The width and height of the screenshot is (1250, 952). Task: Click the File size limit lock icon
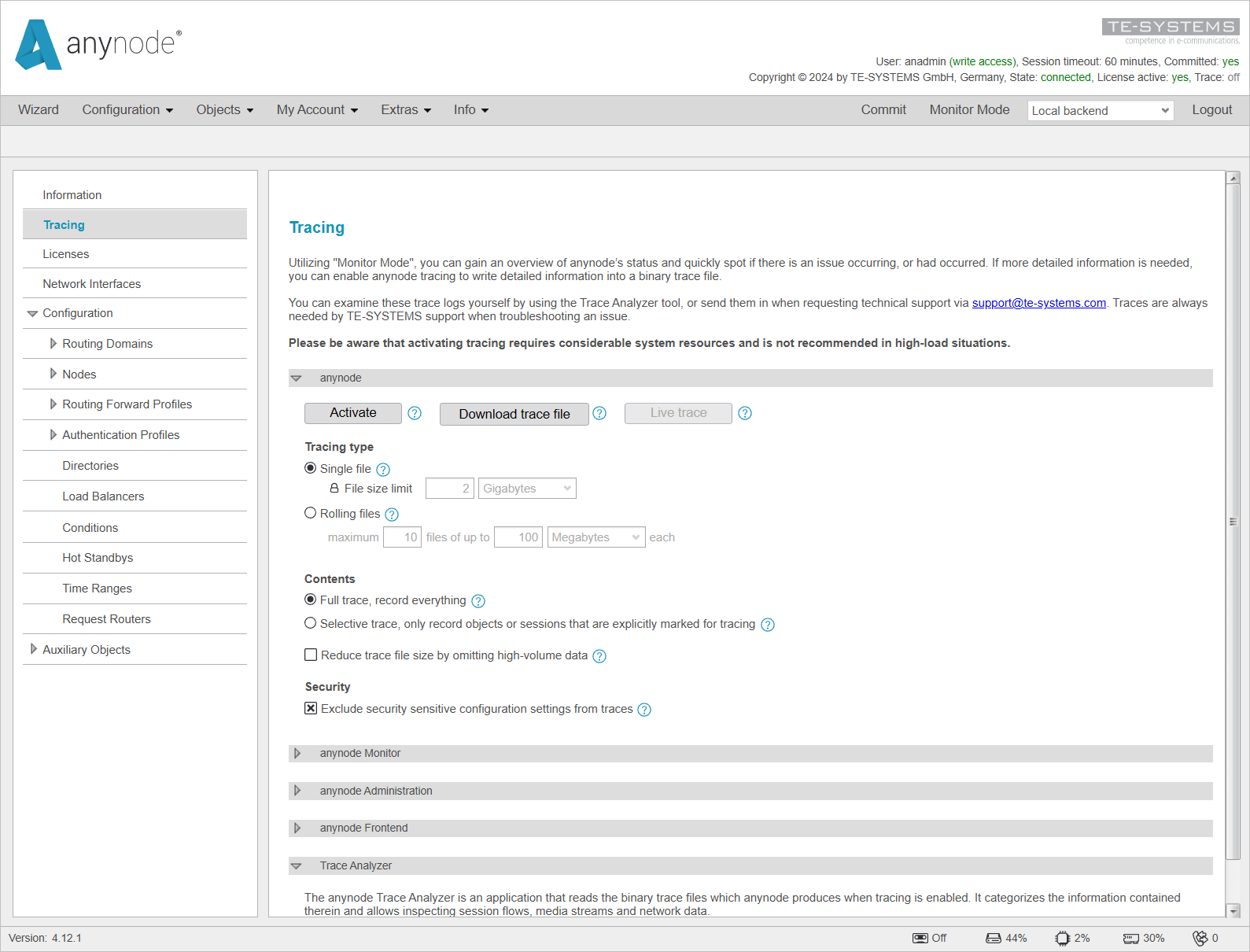334,488
